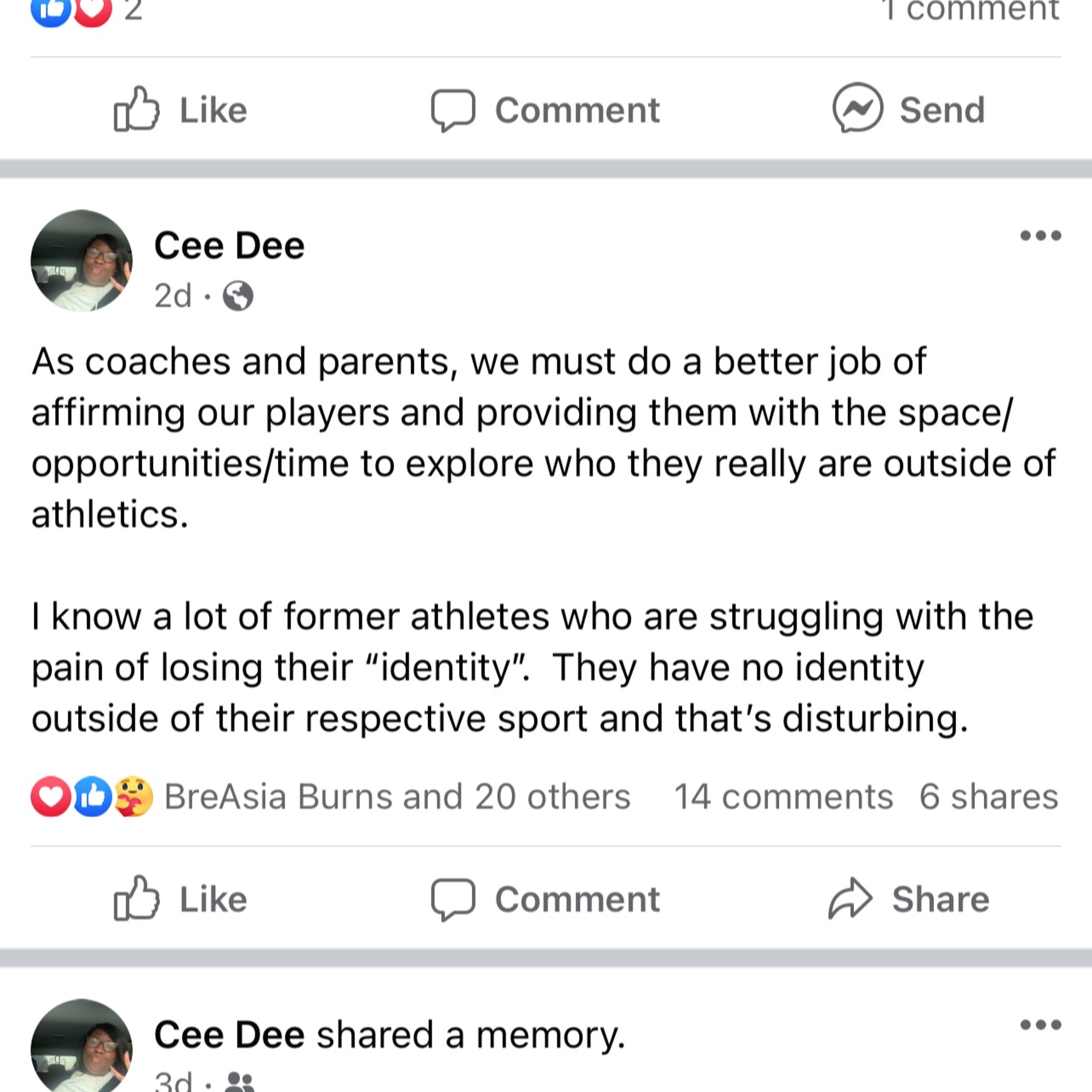Tap the care hug emoji reaction icon
Viewport: 1092px width, 1092px height.
[134, 796]
